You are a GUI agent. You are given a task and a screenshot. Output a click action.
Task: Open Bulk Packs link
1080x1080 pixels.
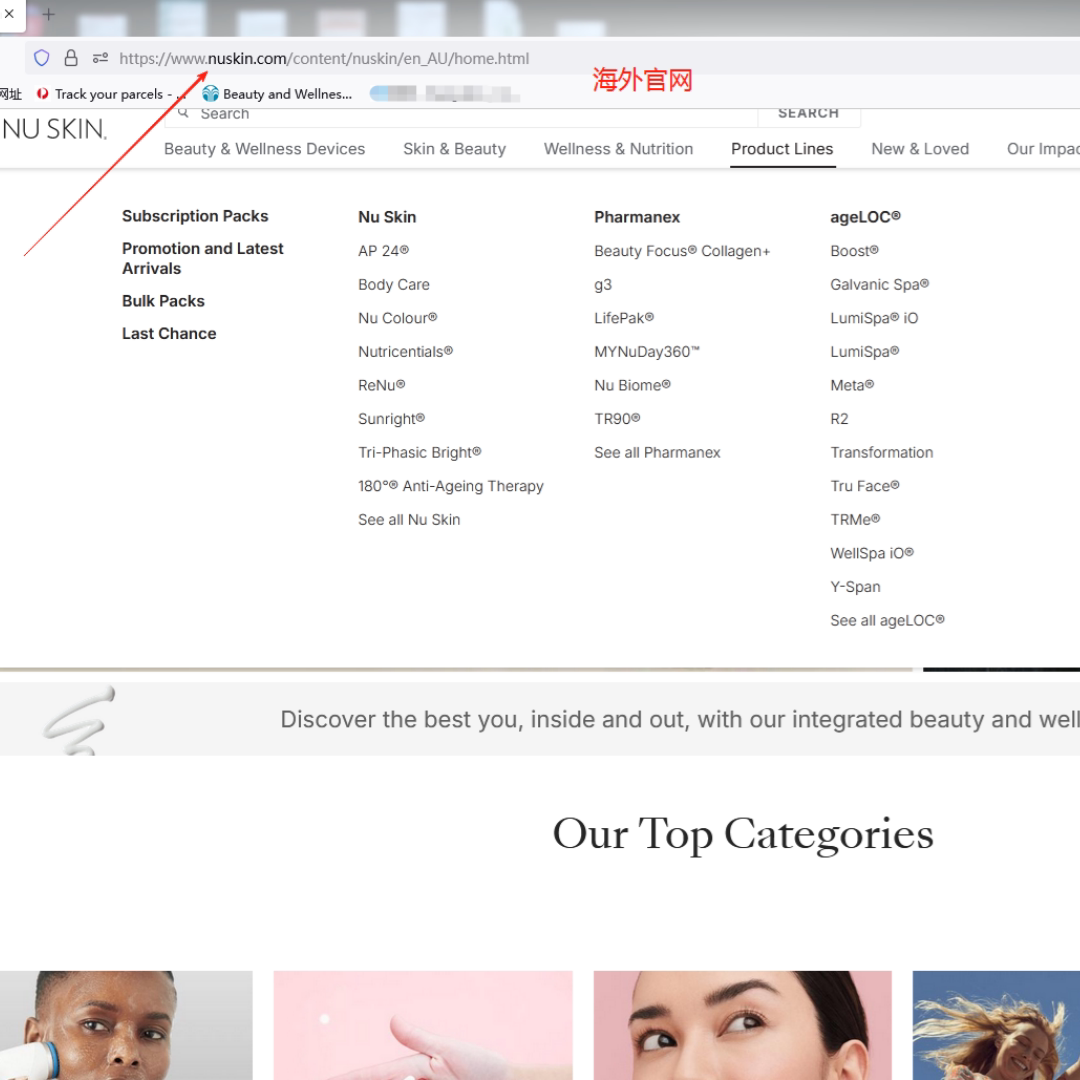pyautogui.click(x=163, y=301)
